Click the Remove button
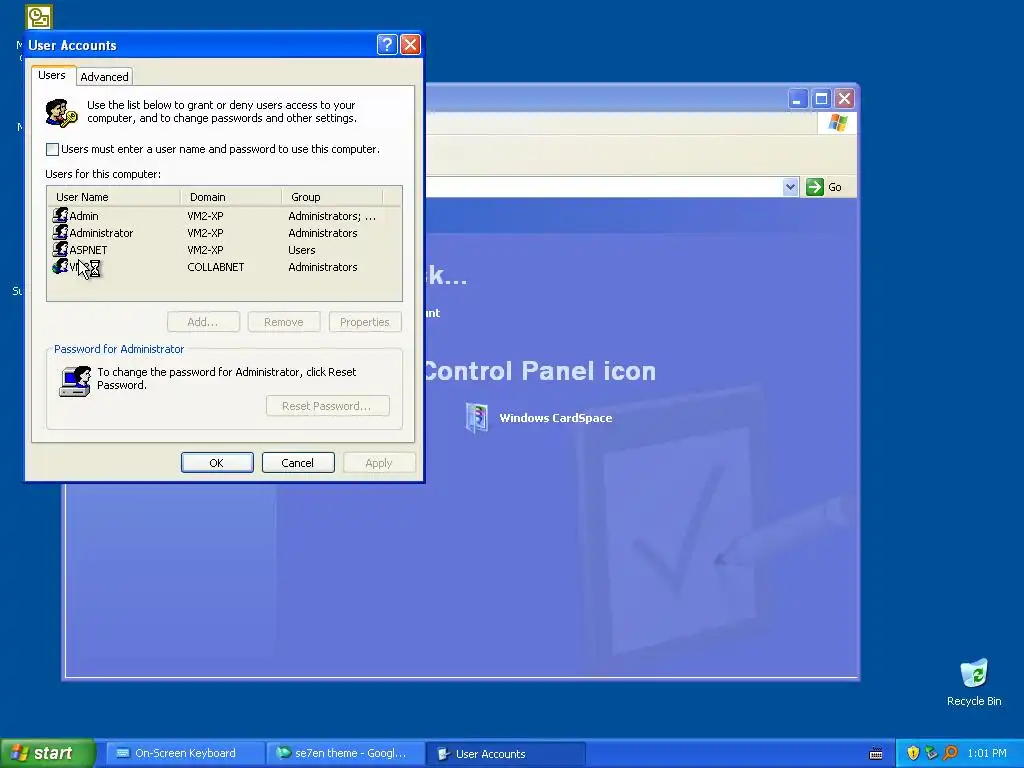1024x768 pixels. pyautogui.click(x=283, y=322)
